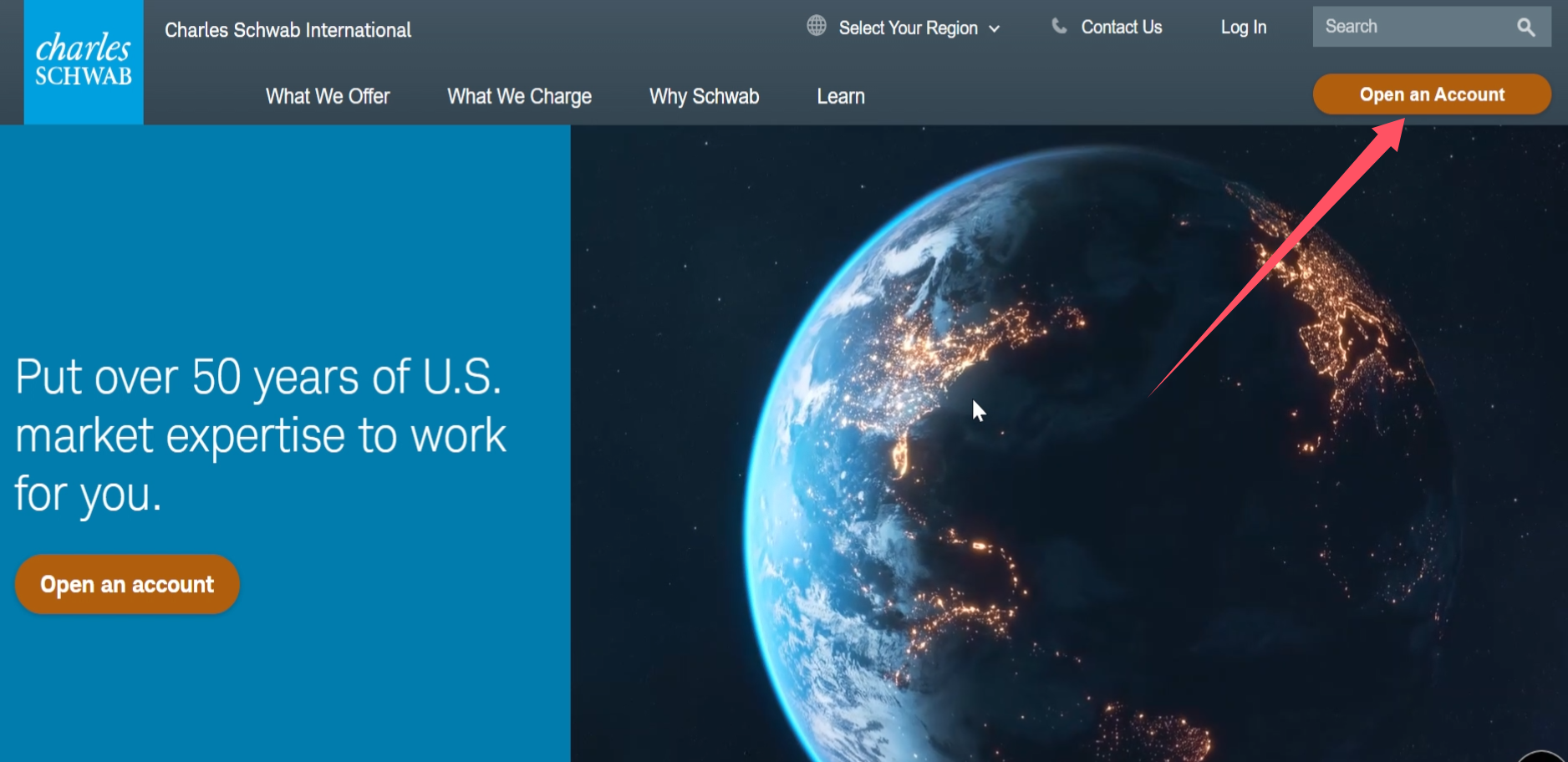Click the Charles Schwab International title
Image resolution: width=1568 pixels, height=762 pixels.
tap(288, 30)
